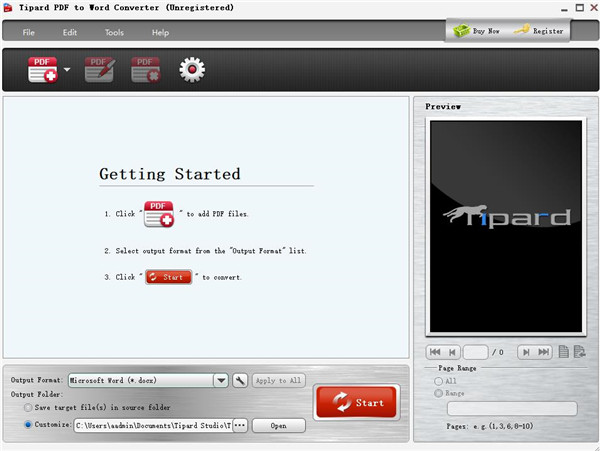The height and width of the screenshot is (451, 600).
Task: Click the green Buy Now basket icon
Action: point(461,31)
